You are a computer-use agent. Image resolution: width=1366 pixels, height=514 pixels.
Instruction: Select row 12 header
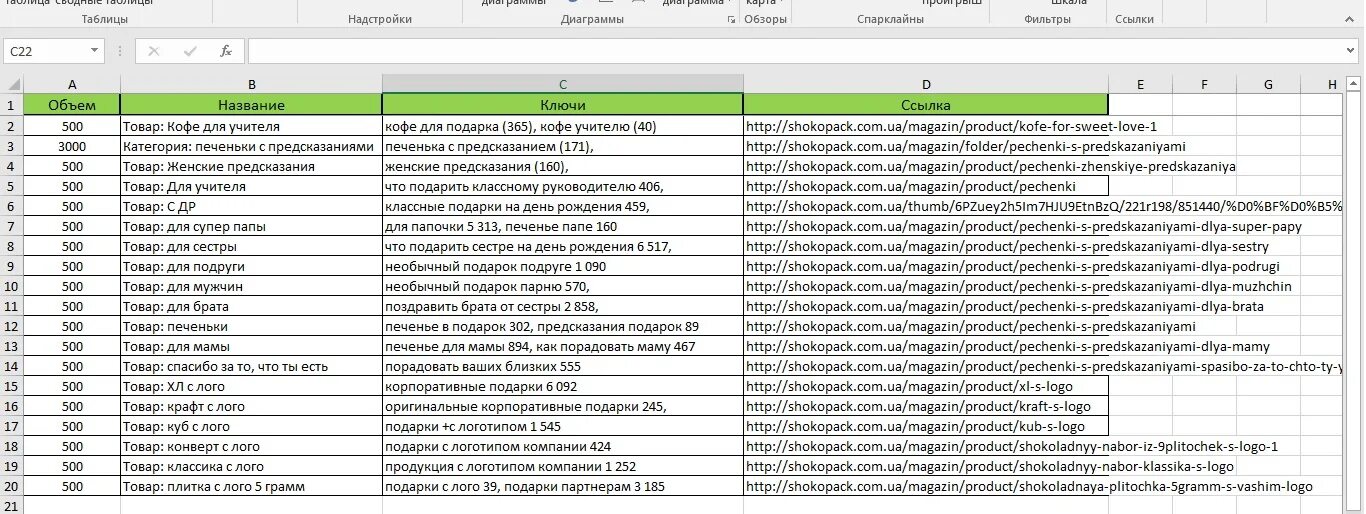pyautogui.click(x=11, y=326)
